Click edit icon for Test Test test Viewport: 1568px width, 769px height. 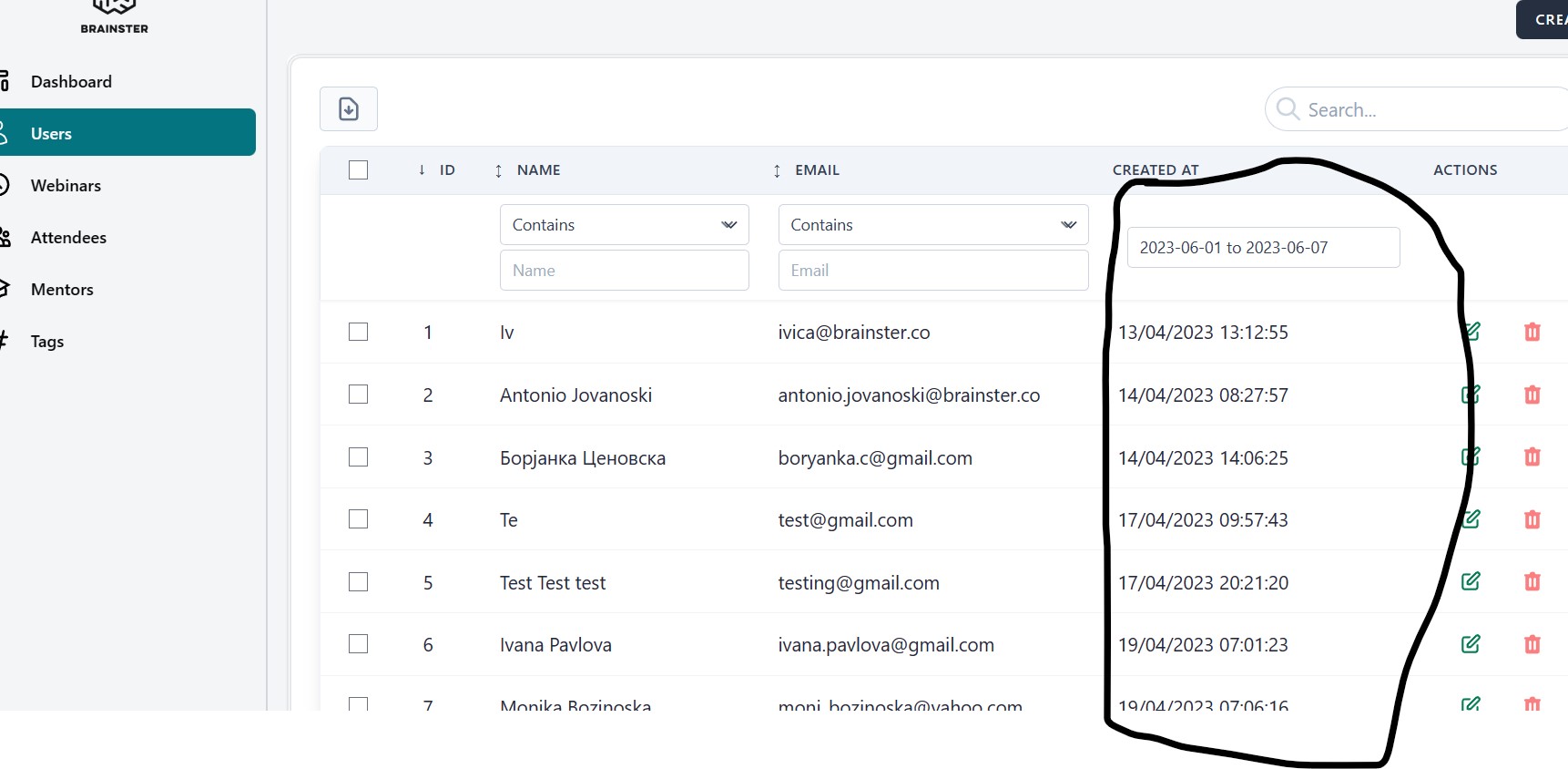click(1471, 581)
